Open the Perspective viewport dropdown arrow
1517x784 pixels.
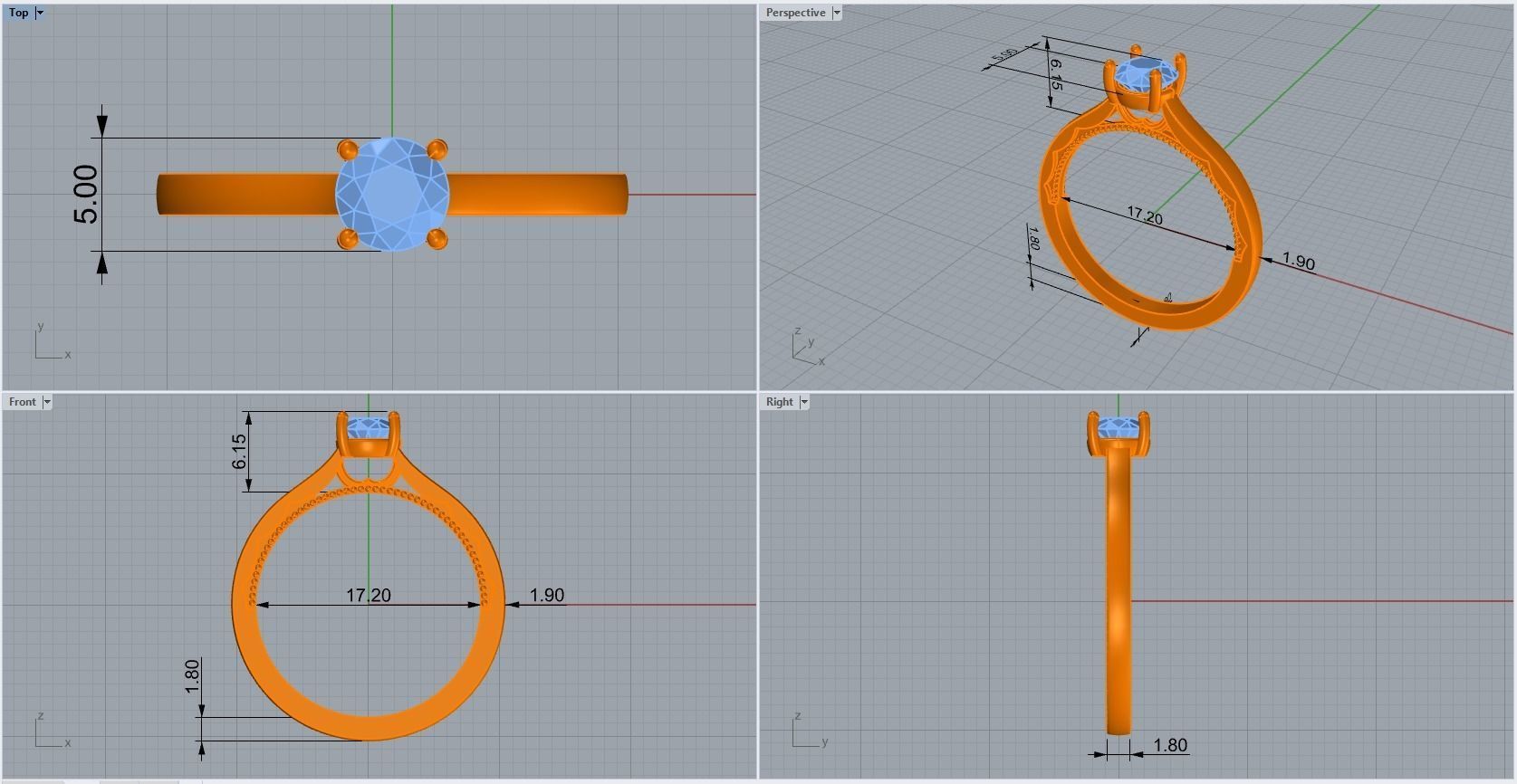point(837,13)
